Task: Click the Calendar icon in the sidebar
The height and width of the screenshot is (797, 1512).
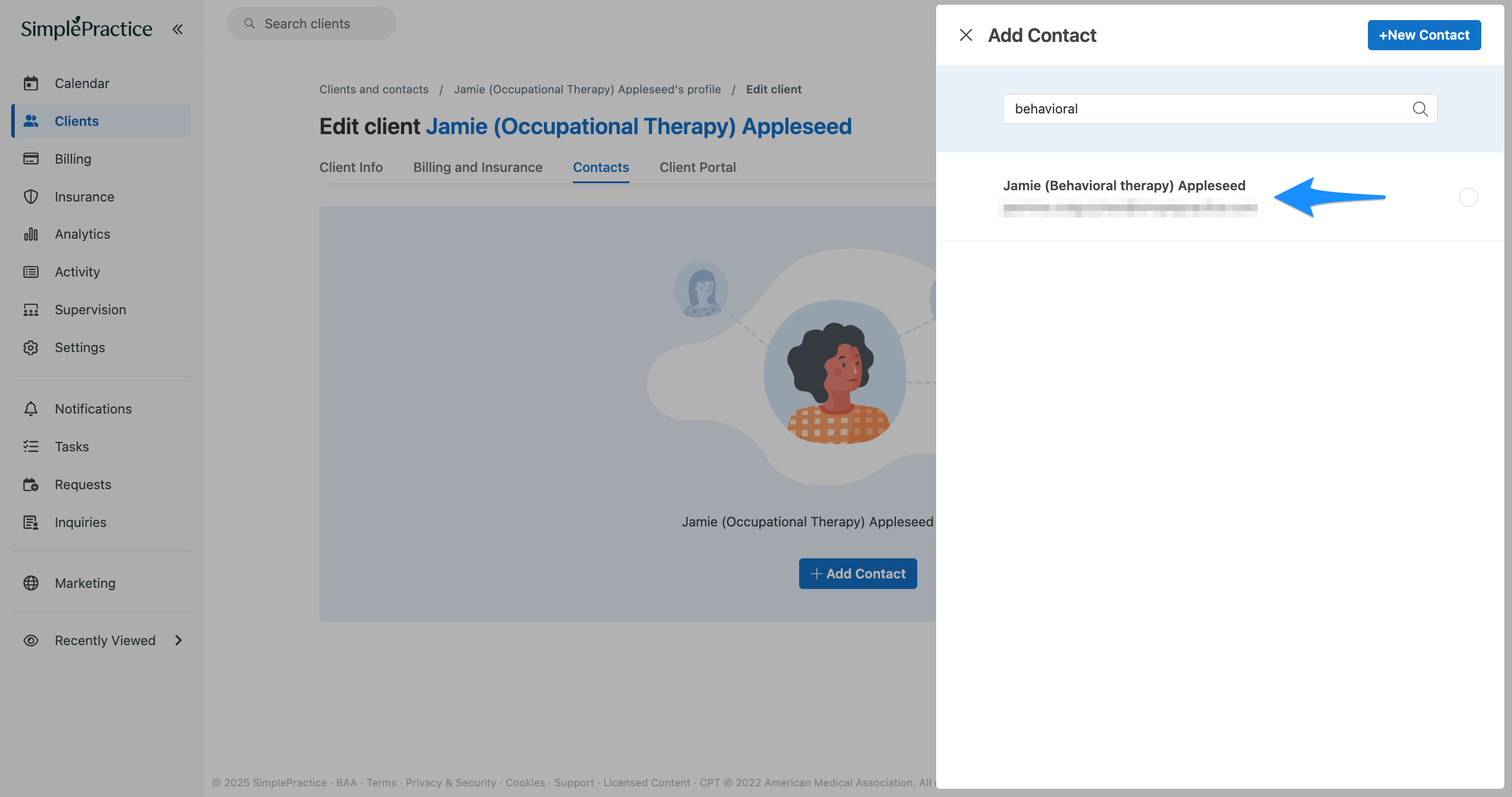Action: [31, 83]
